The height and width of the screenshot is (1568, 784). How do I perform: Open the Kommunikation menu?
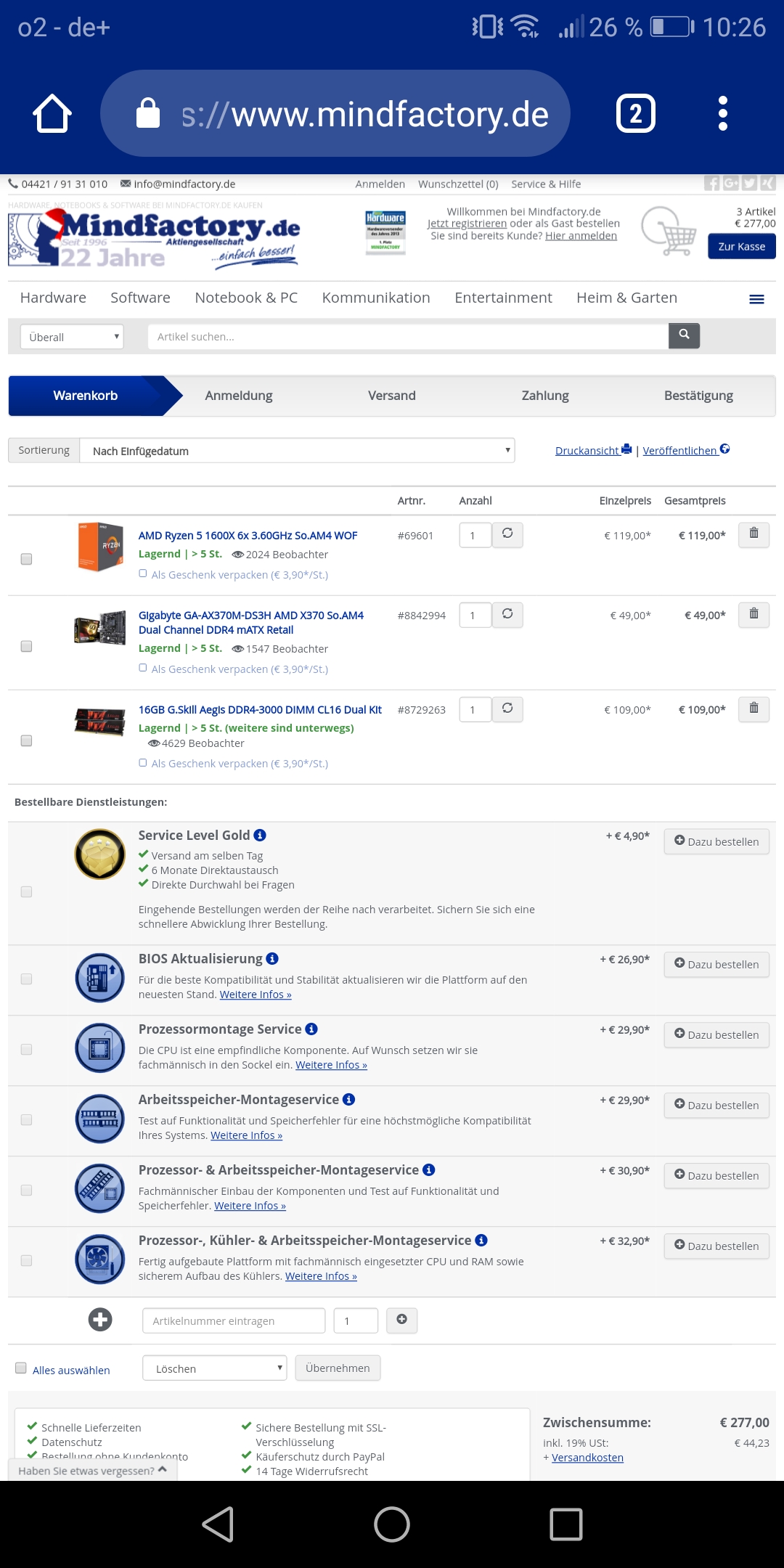pos(376,298)
